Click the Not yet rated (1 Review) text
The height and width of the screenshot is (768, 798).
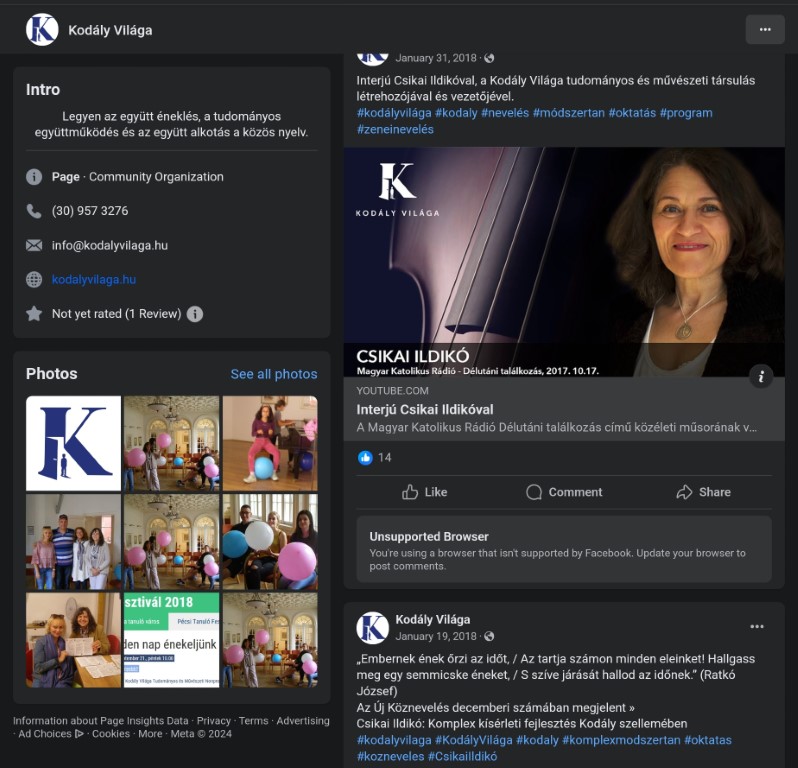click(117, 314)
